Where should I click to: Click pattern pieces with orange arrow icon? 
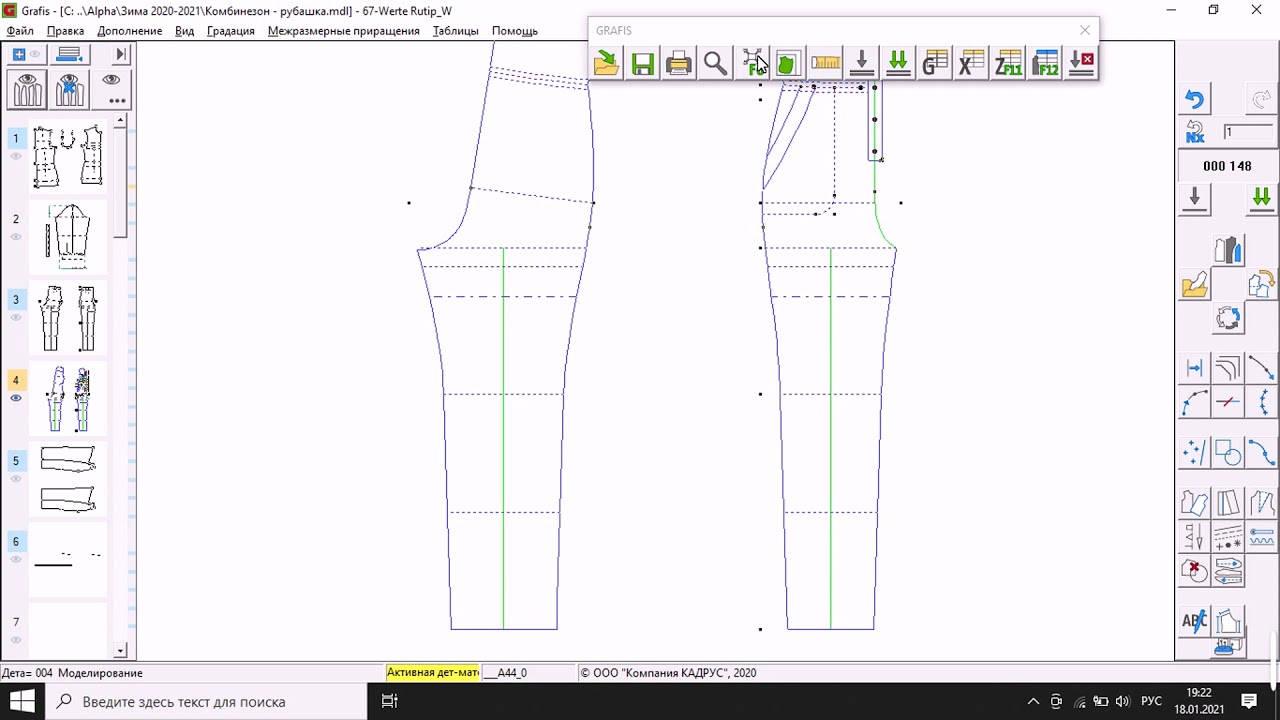(x=1261, y=285)
